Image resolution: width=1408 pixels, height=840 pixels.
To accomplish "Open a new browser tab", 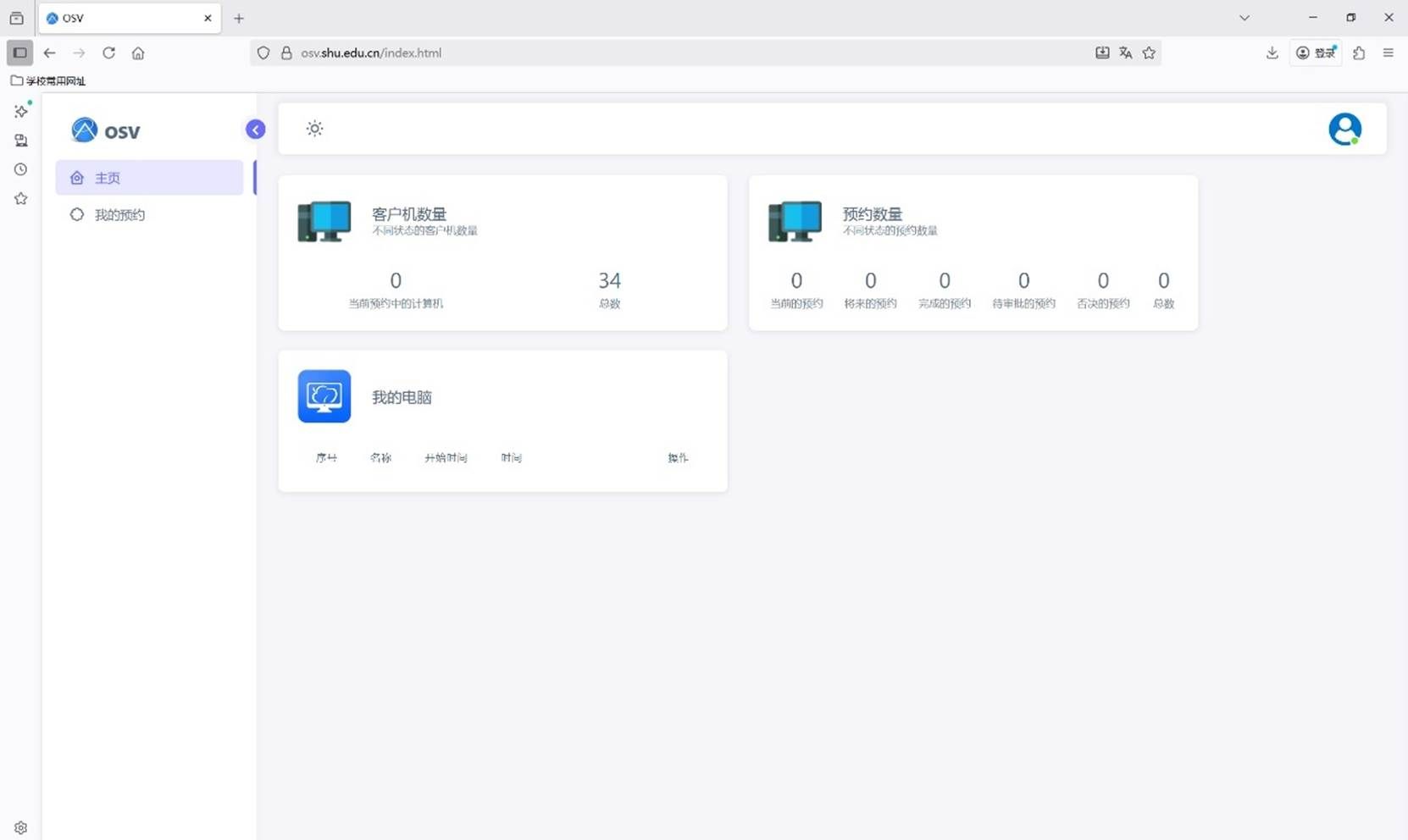I will [239, 18].
